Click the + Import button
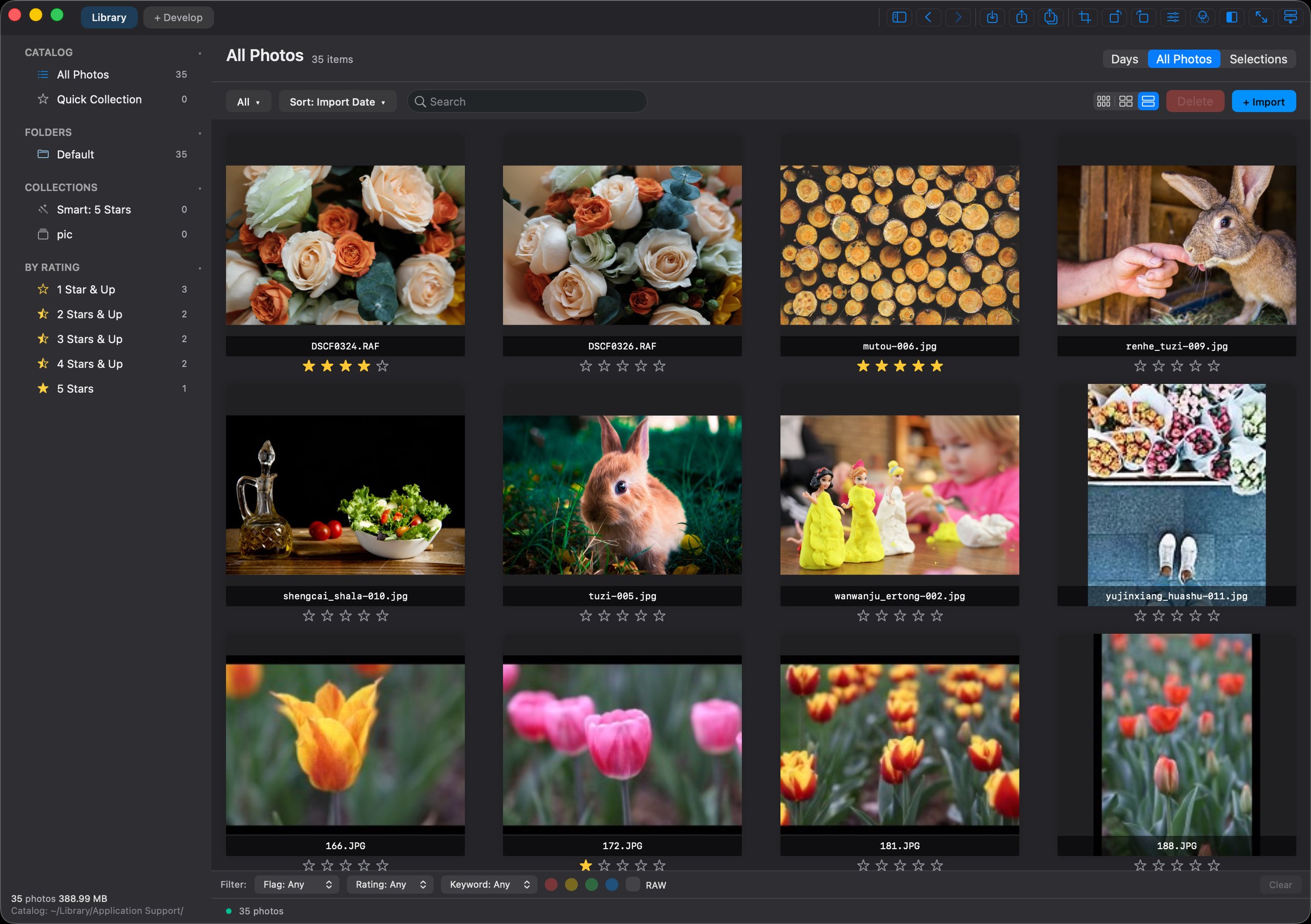This screenshot has width=1311, height=924. click(x=1263, y=101)
